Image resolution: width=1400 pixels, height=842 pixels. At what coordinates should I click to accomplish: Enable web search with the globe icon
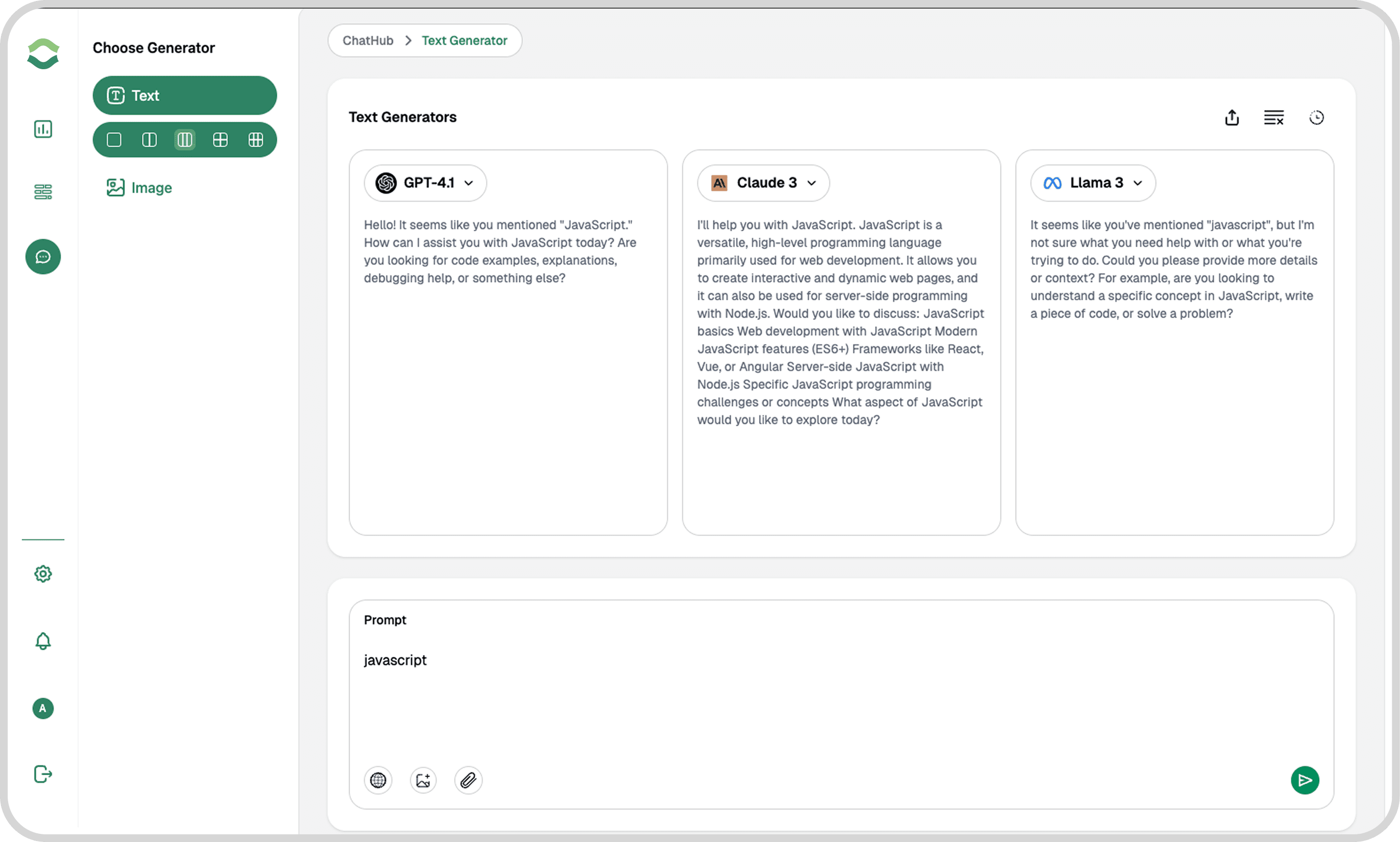[x=378, y=780]
